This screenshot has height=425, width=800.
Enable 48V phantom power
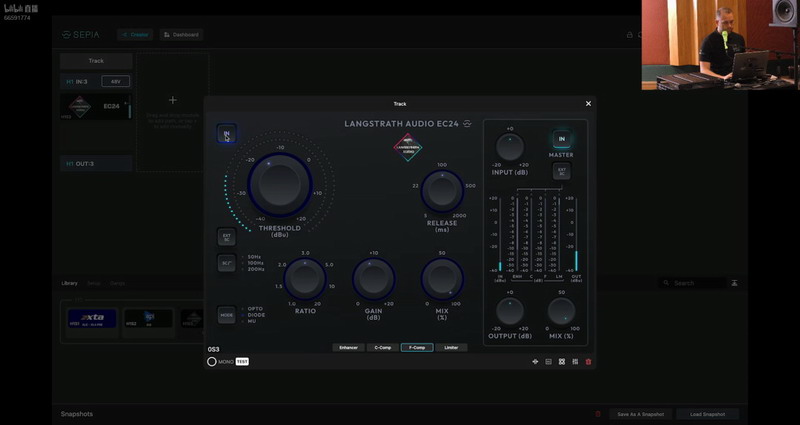point(116,82)
